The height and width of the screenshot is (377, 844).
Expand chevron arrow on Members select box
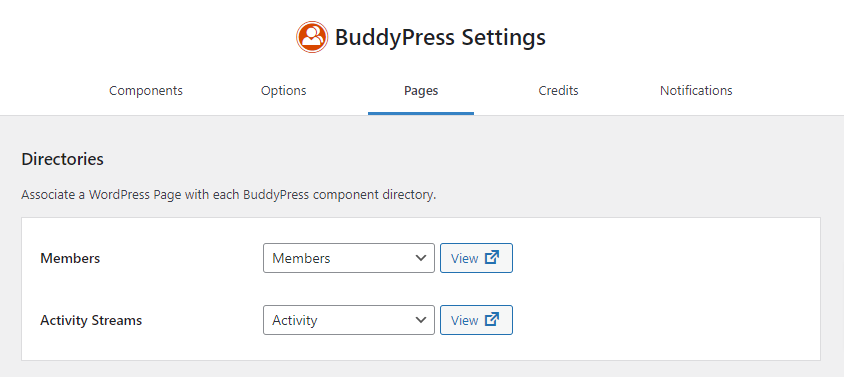pyautogui.click(x=421, y=258)
